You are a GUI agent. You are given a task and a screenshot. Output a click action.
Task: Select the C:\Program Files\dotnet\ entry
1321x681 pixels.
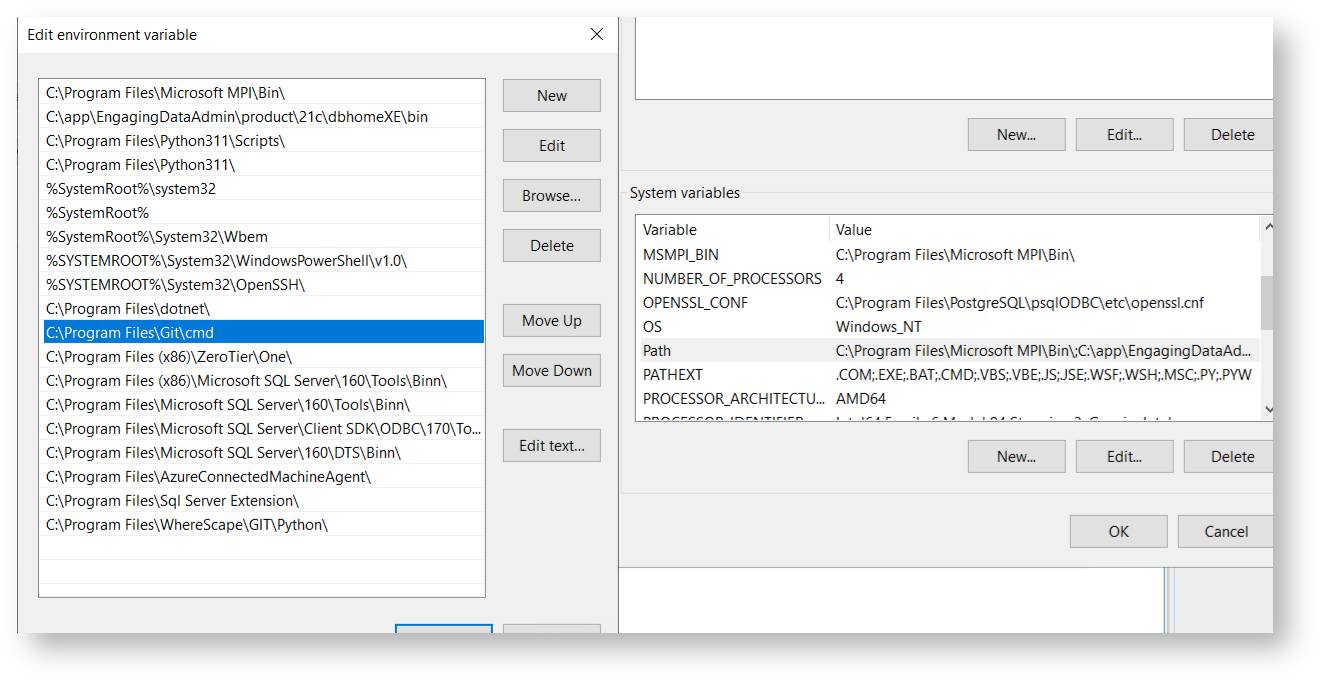pos(128,309)
